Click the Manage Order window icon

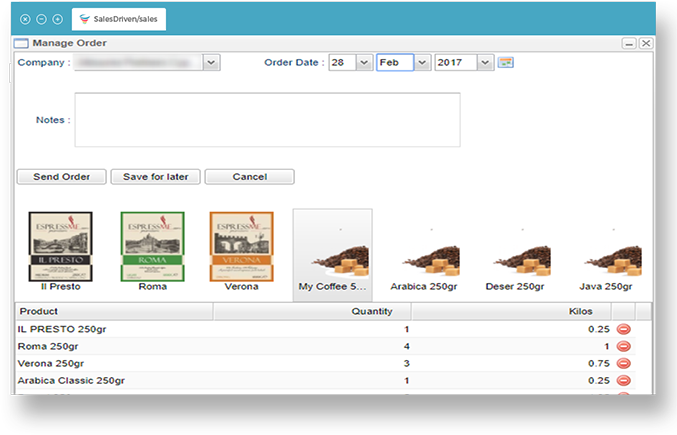pos(21,43)
